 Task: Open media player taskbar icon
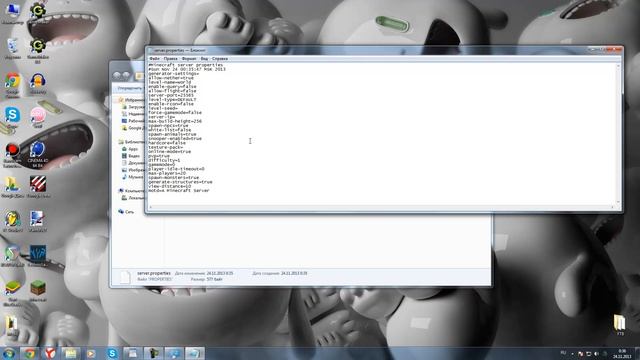coord(91,353)
